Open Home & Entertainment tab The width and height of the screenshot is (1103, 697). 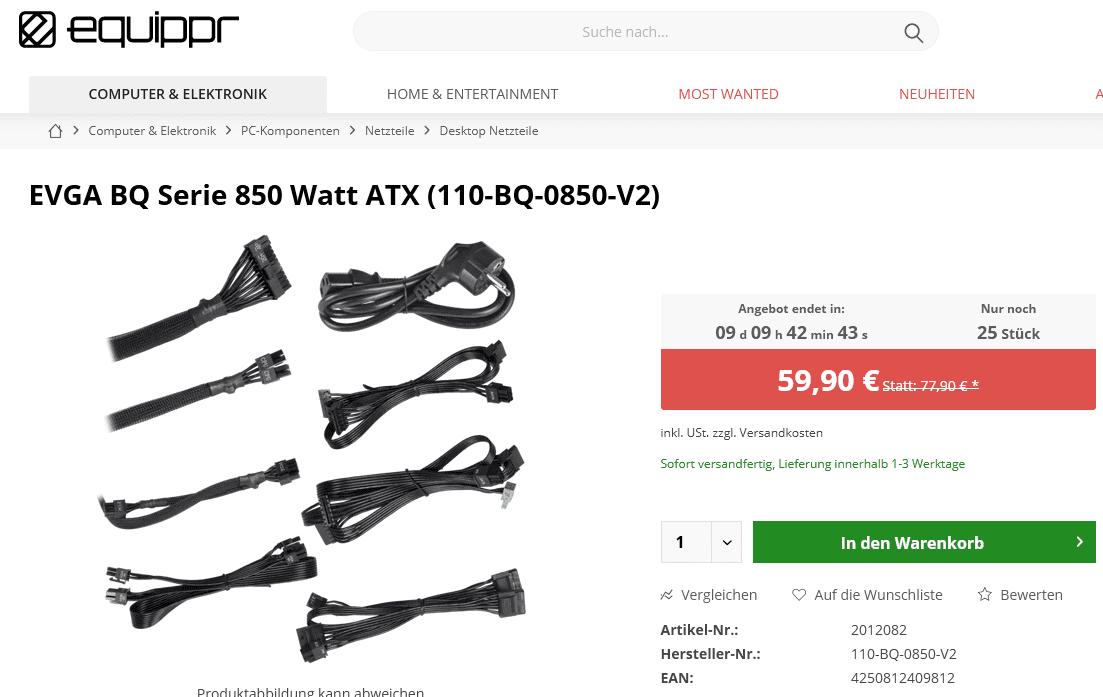click(x=472, y=94)
